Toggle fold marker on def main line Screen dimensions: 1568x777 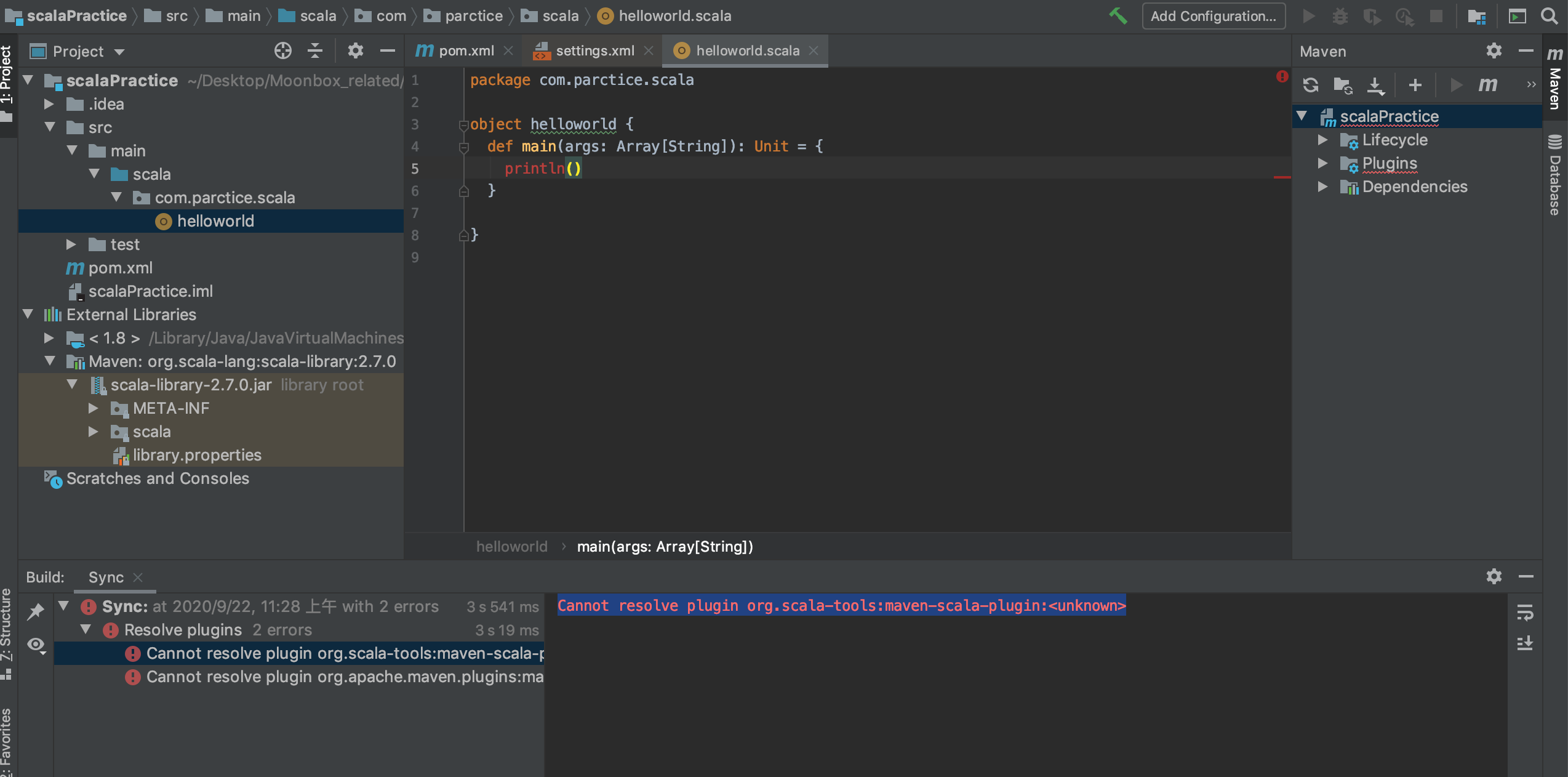point(463,148)
